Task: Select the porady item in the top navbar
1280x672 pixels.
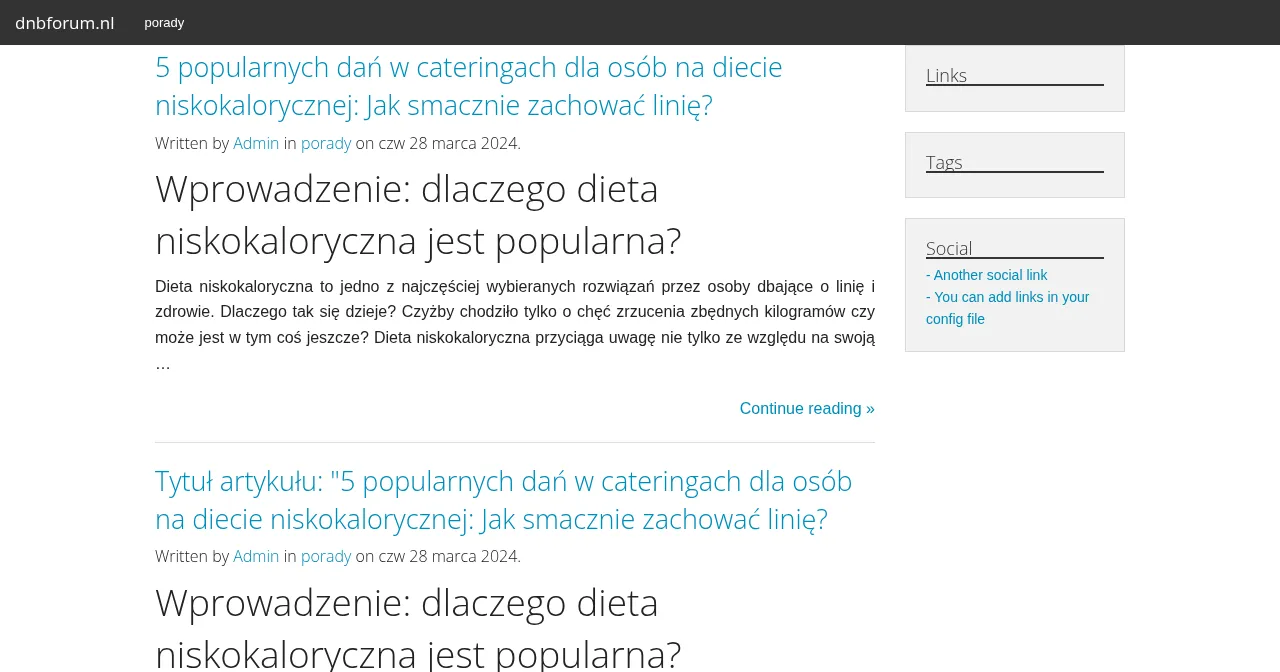Action: 164,23
